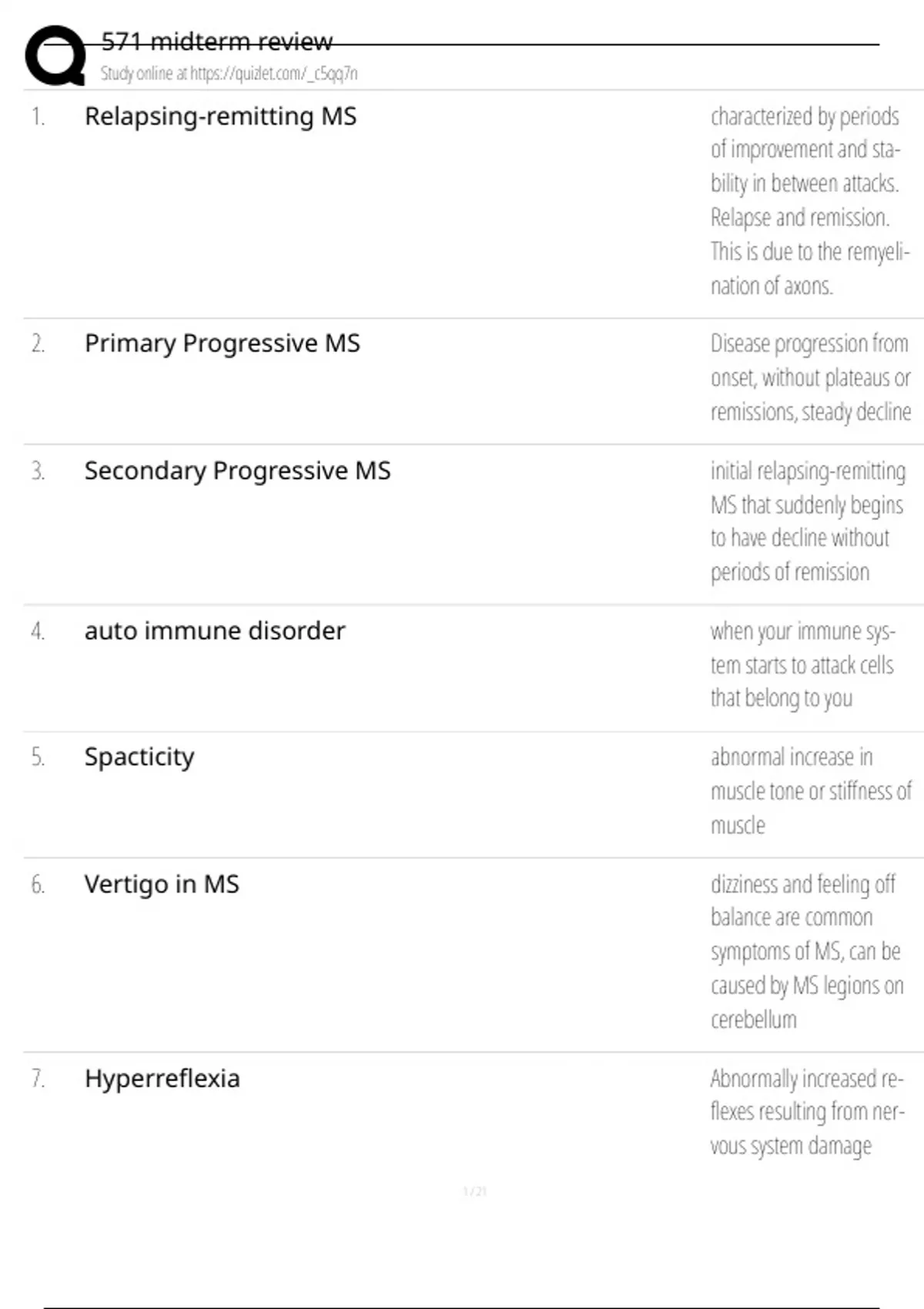Click the Quizlet Q logo icon
Screen dimensions: 924x1309
pyautogui.click(x=55, y=55)
